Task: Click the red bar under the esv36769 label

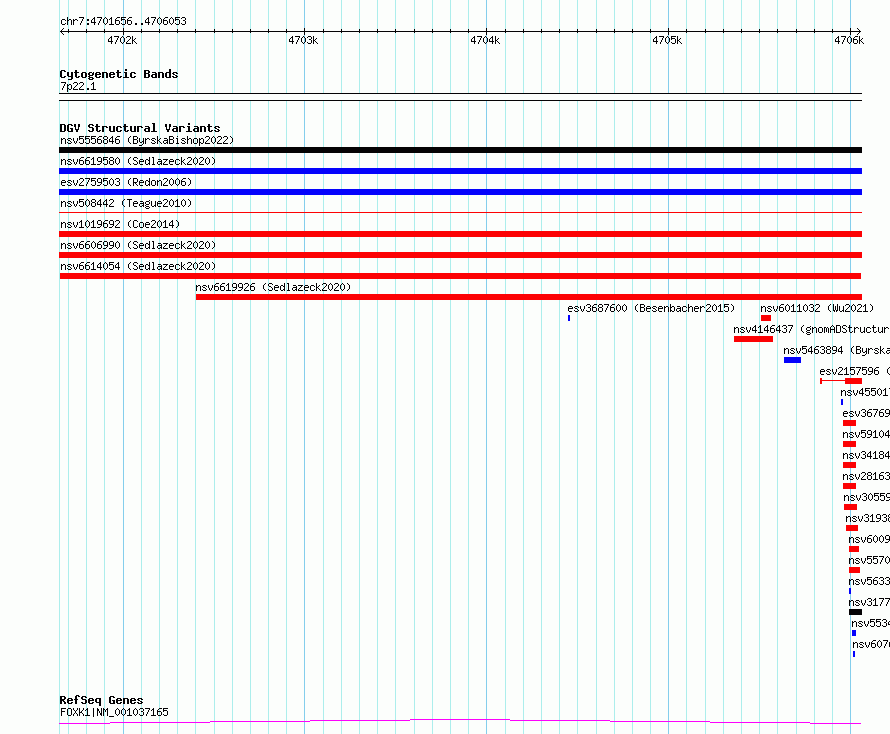Action: [849, 423]
